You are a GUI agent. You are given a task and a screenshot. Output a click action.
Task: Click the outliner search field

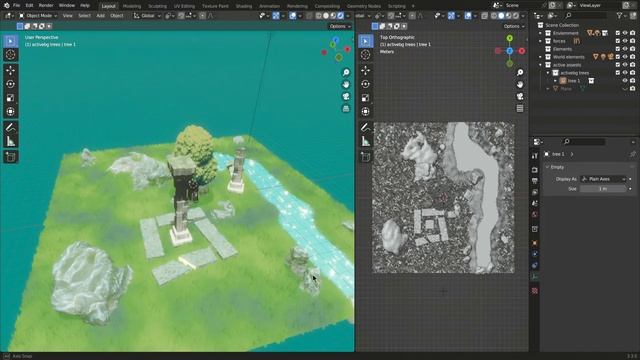[586, 16]
